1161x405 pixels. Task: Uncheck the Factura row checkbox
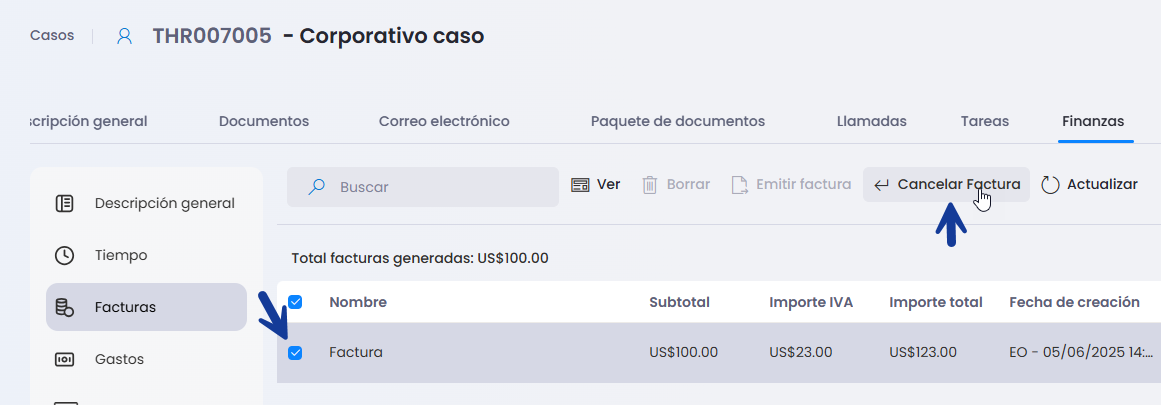click(x=295, y=353)
